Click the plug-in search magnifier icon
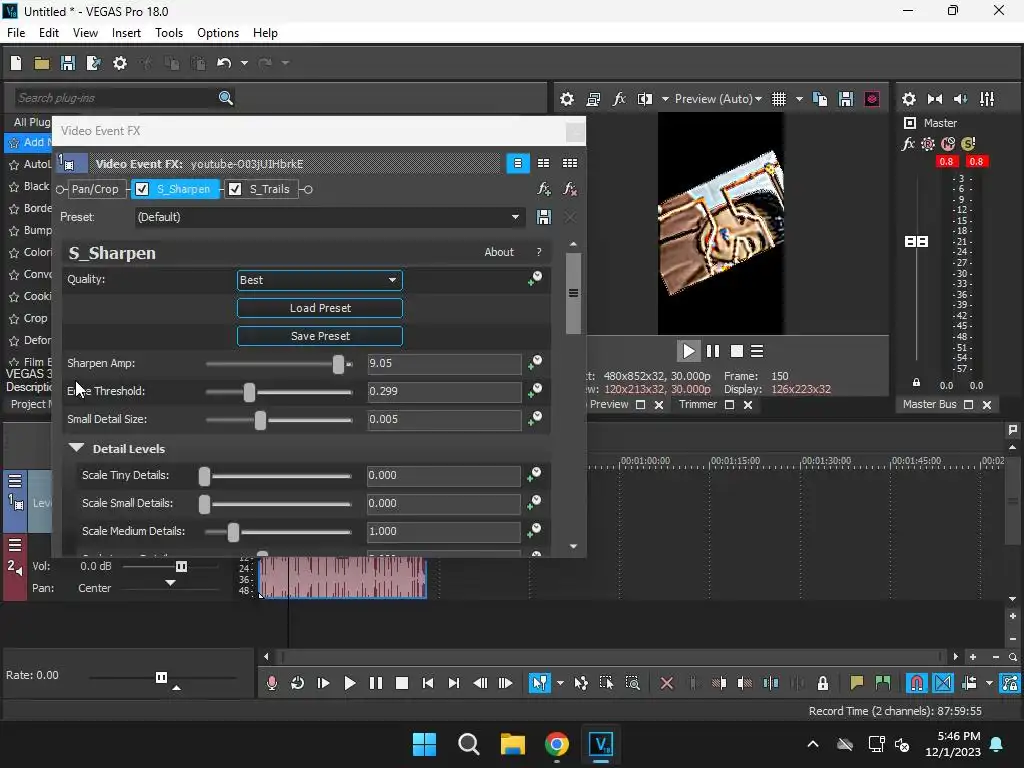 (225, 98)
